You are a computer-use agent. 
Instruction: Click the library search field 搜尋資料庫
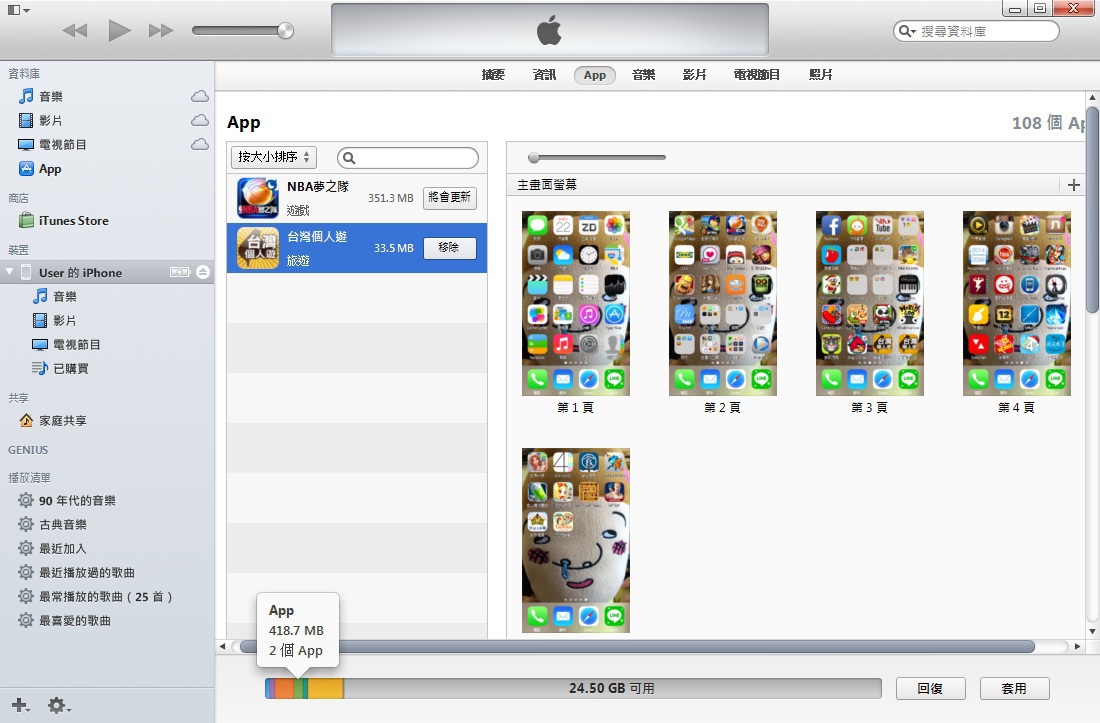976,31
